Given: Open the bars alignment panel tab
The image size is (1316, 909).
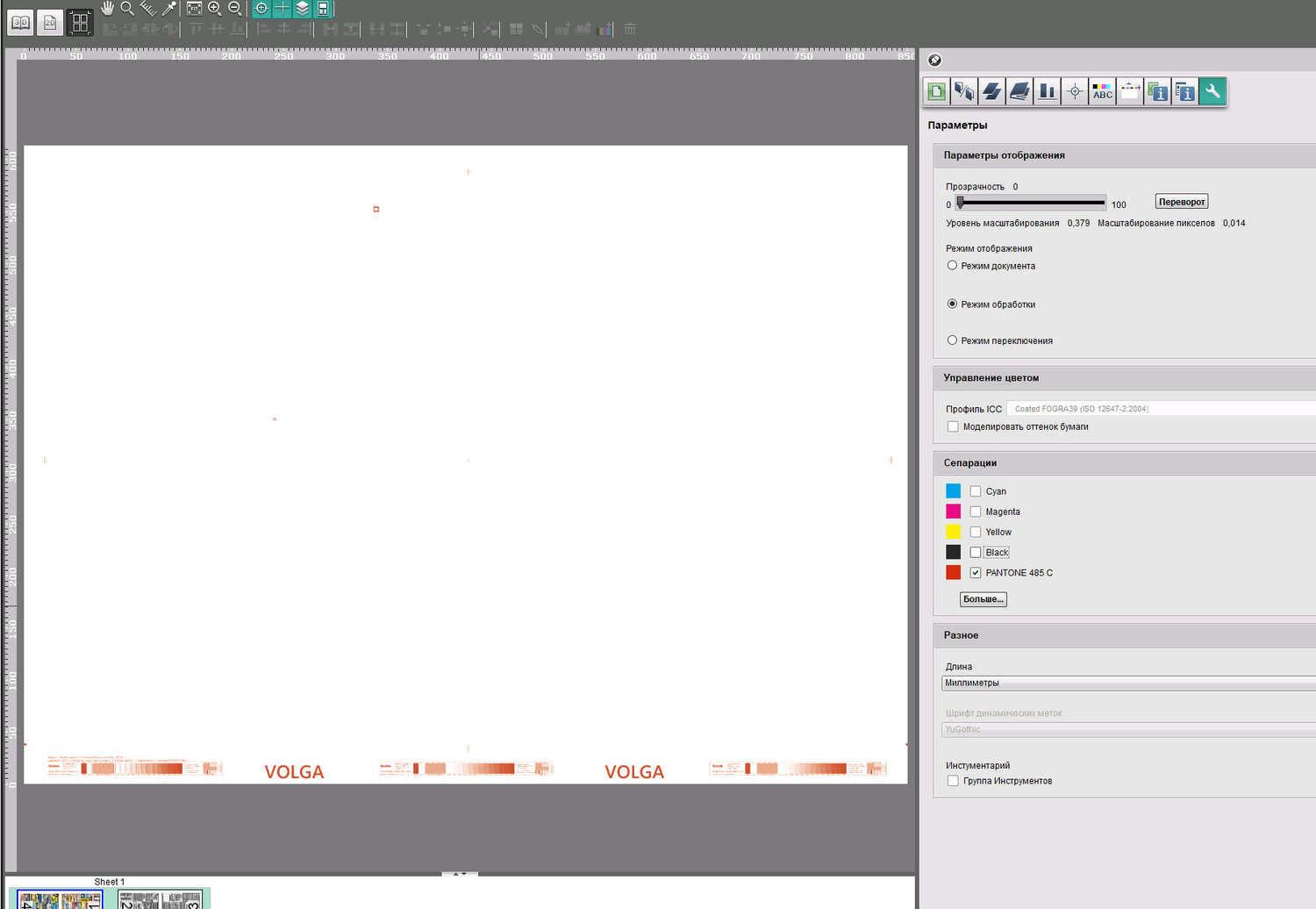Looking at the screenshot, I should 1047,91.
